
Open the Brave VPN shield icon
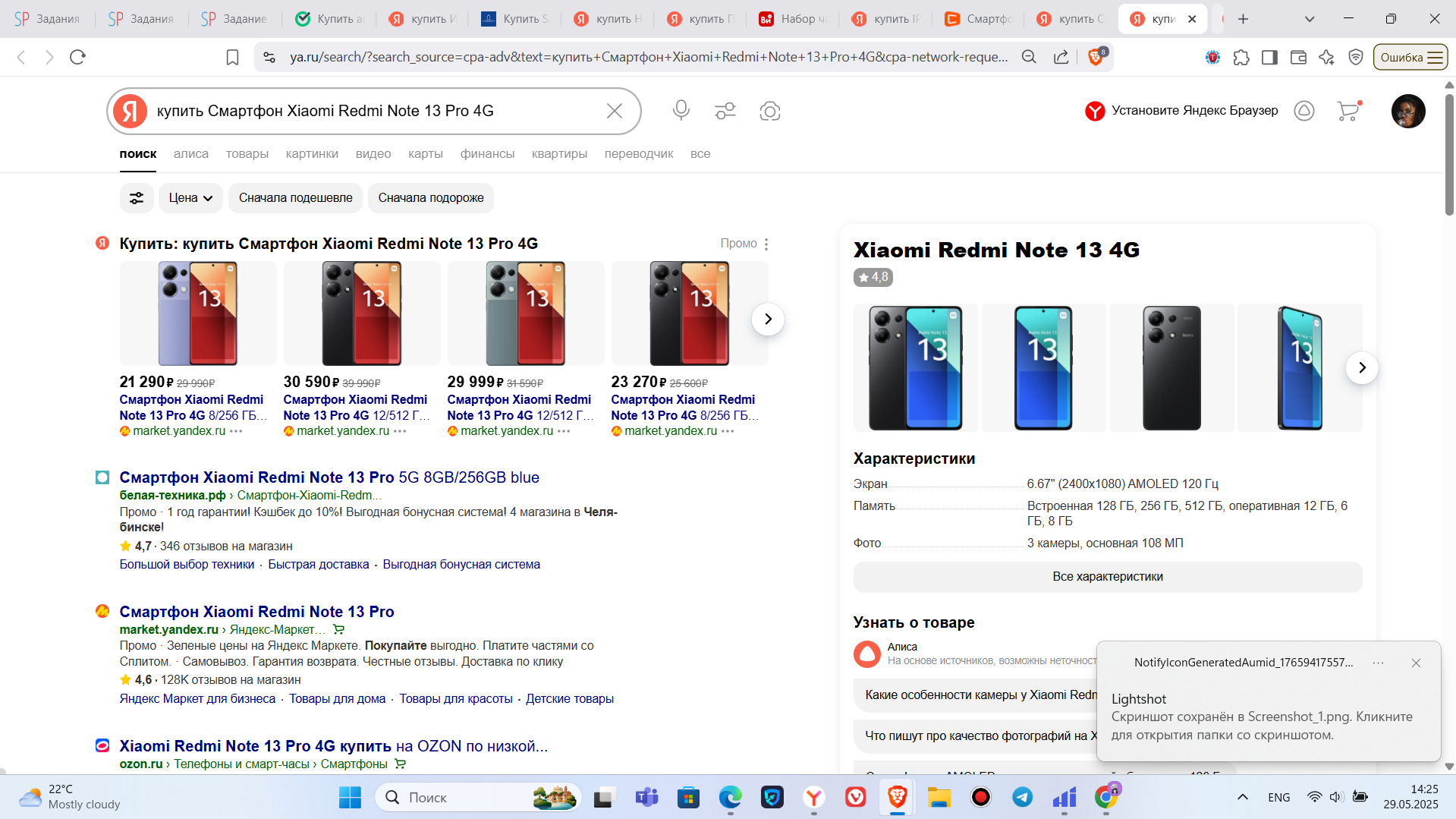[1355, 57]
